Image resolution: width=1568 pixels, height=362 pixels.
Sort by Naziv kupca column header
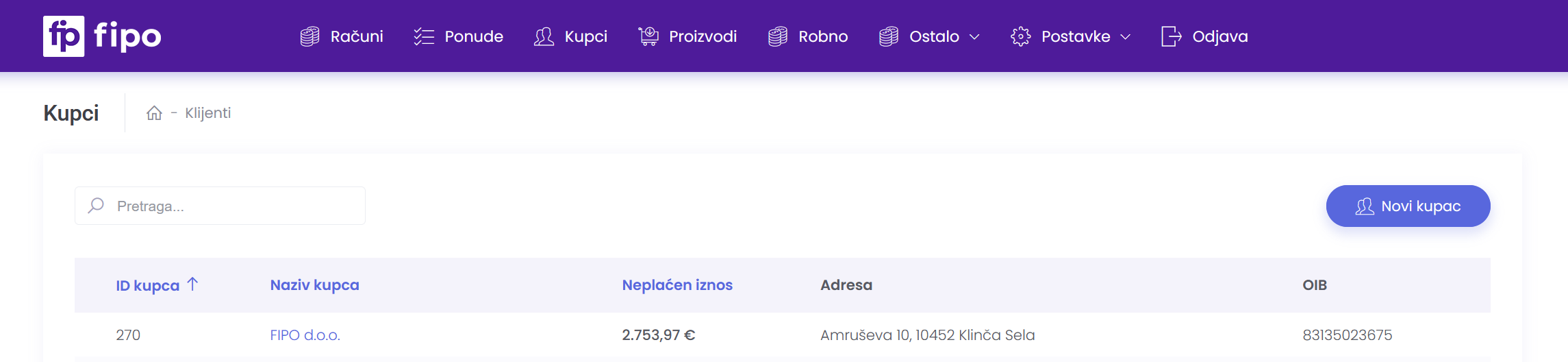pos(314,285)
